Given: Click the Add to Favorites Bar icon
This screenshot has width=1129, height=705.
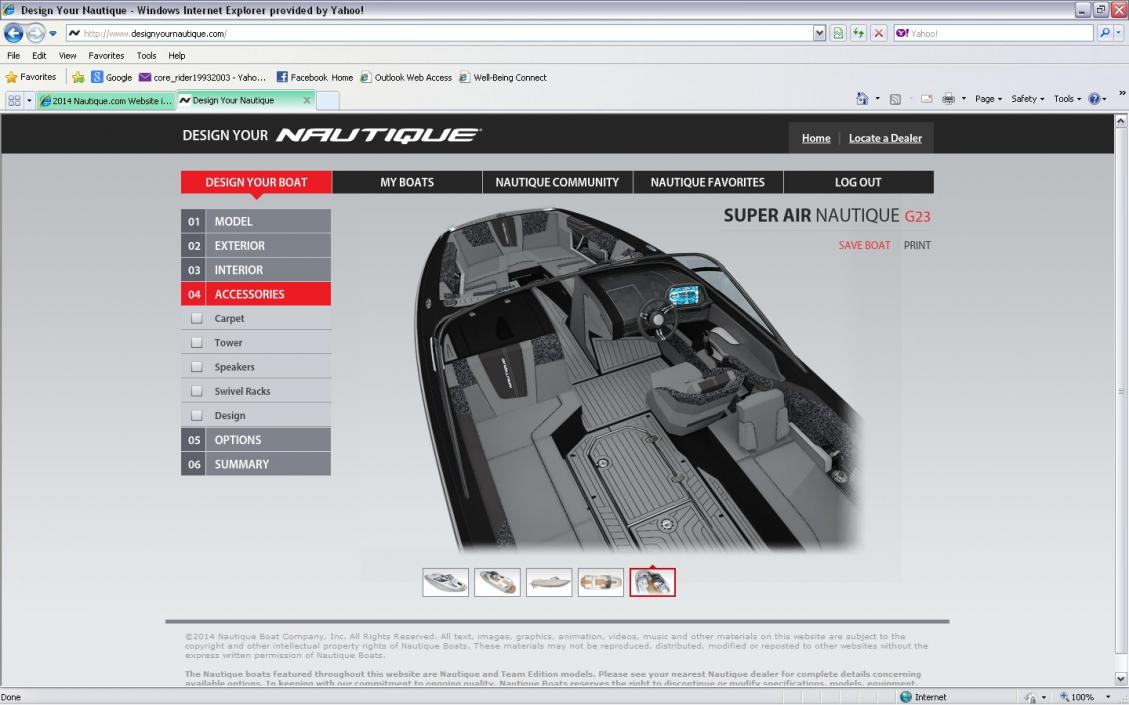Looking at the screenshot, I should [78, 77].
